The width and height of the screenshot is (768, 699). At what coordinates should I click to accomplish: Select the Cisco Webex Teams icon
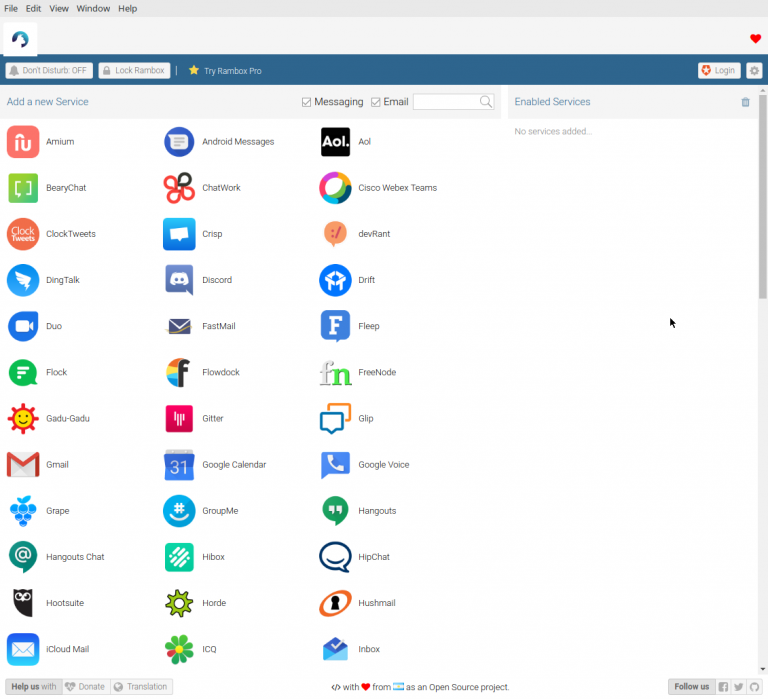coord(336,188)
